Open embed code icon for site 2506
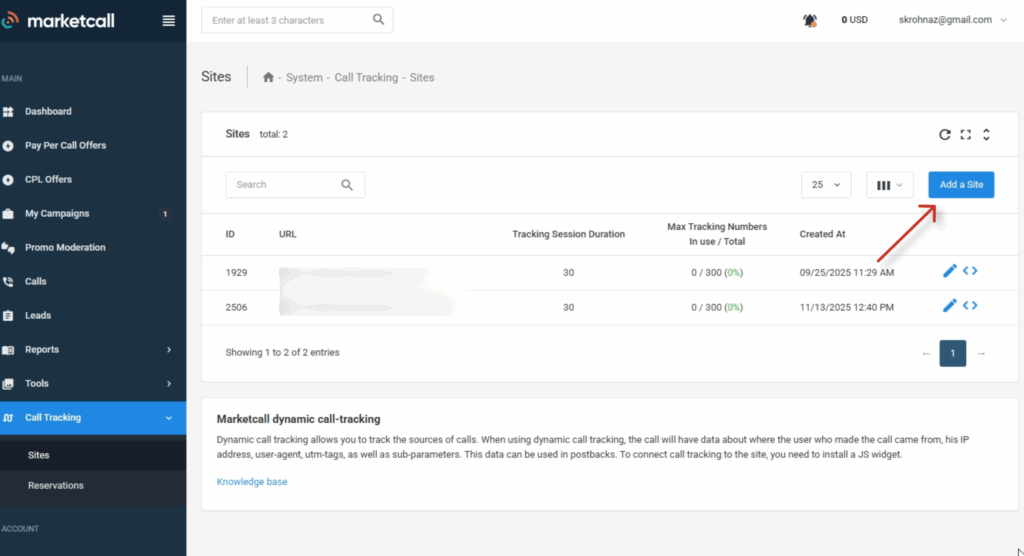1024x556 pixels. pos(970,306)
